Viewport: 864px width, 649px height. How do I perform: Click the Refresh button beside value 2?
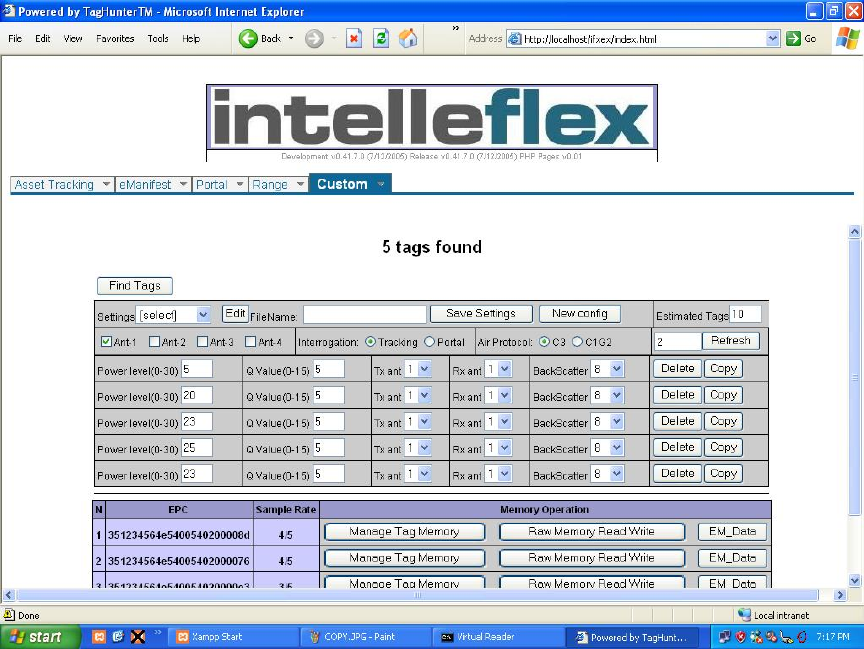(x=731, y=340)
